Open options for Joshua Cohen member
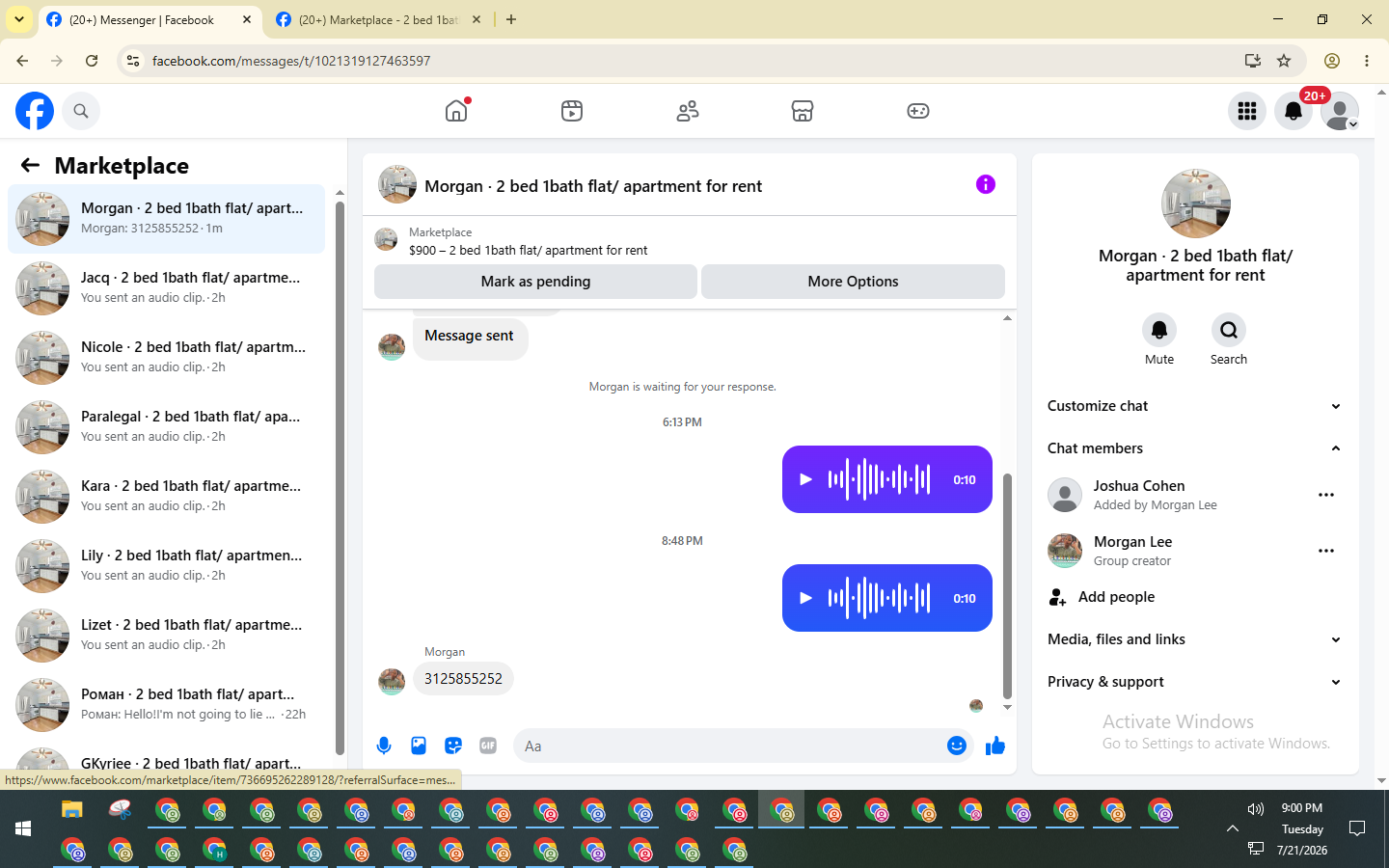The width and height of the screenshot is (1389, 868). tap(1326, 495)
